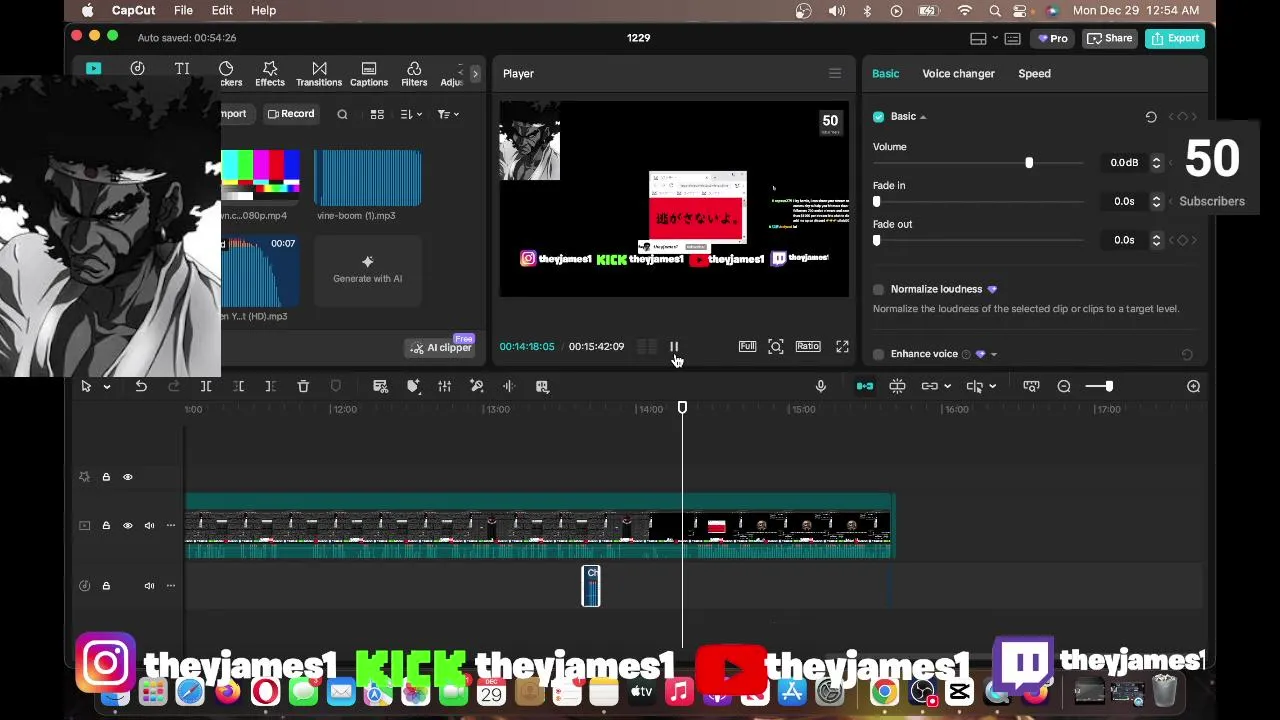The image size is (1280, 720).
Task: Open the audio adjustments mixer icon
Action: pyautogui.click(x=445, y=386)
